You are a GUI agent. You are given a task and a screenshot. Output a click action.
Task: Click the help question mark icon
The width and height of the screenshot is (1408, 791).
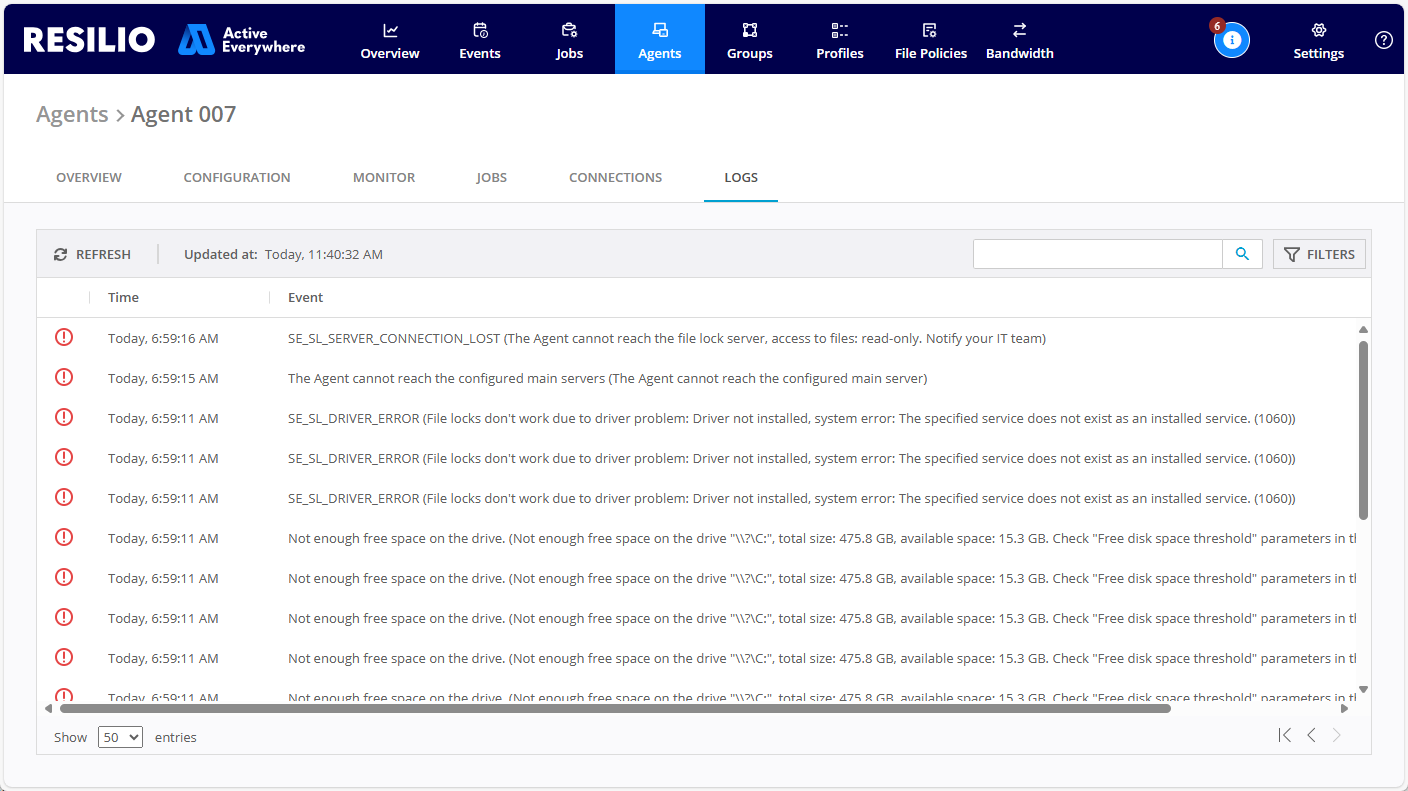[x=1383, y=40]
